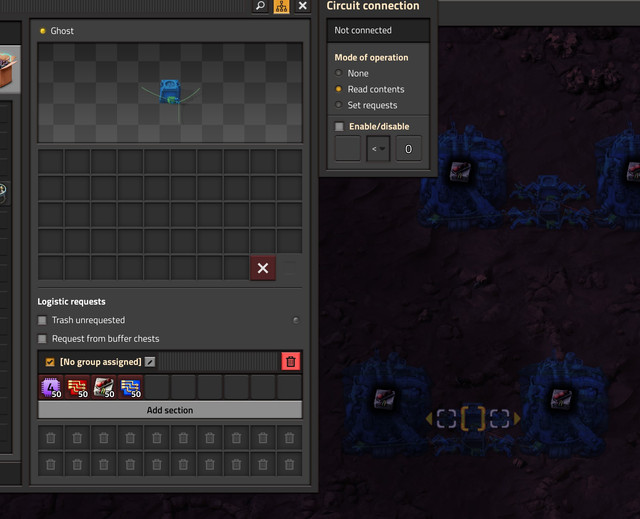Tick the Enable/disable circuit checkbox
Screen dimensions: 640x519
(339, 126)
